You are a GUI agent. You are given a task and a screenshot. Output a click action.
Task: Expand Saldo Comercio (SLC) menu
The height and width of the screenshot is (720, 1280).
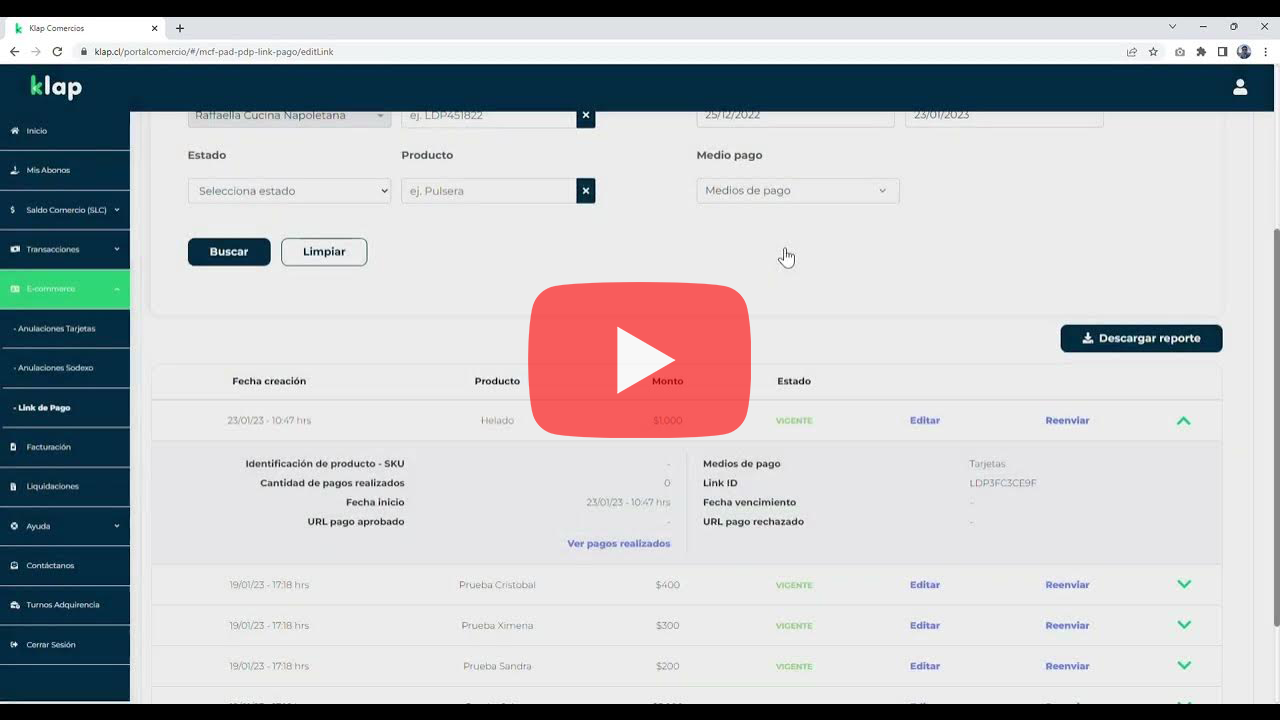(x=65, y=210)
